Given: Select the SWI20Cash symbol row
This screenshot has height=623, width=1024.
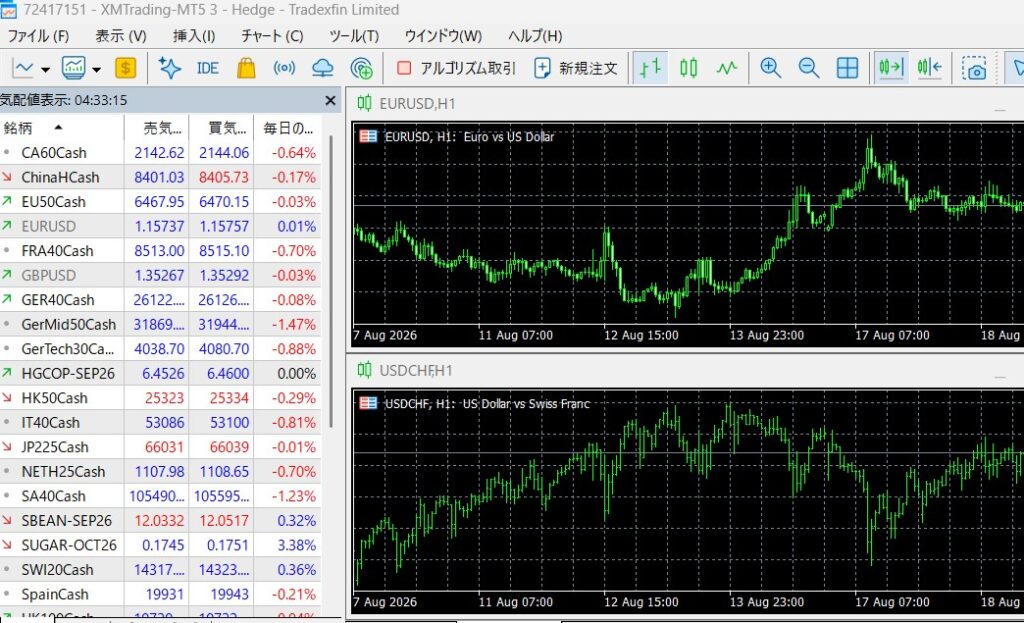Looking at the screenshot, I should (160, 569).
